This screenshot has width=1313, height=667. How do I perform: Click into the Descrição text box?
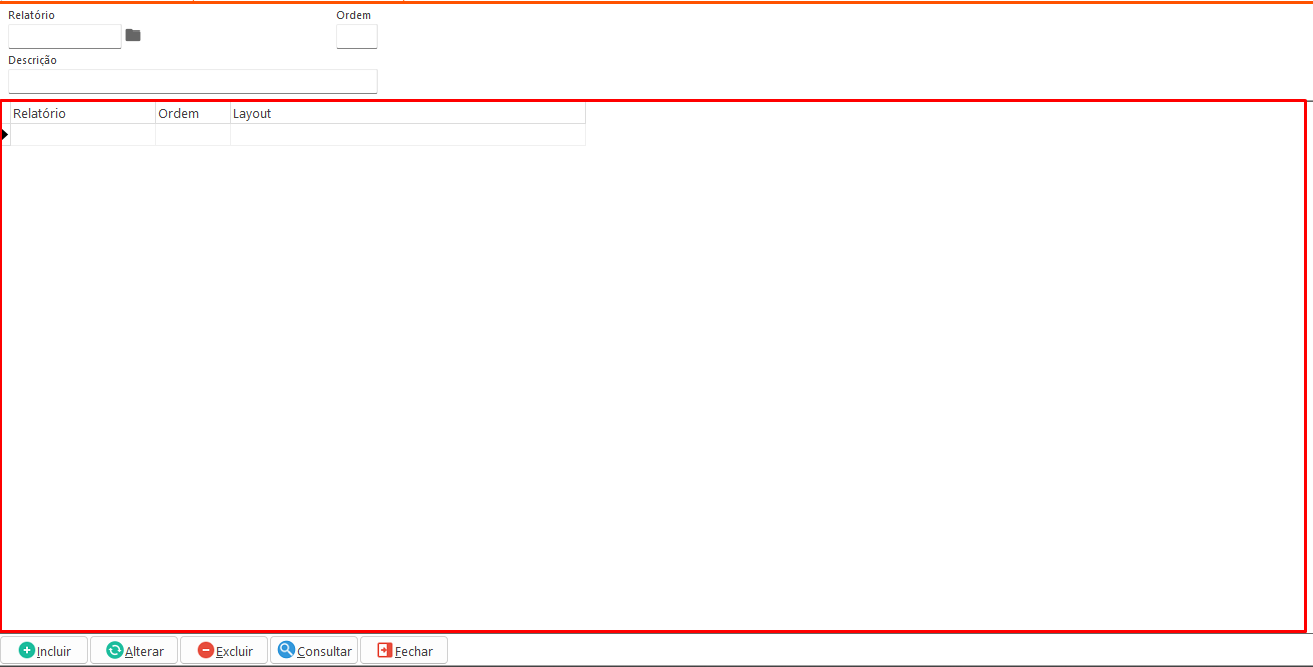coord(192,82)
